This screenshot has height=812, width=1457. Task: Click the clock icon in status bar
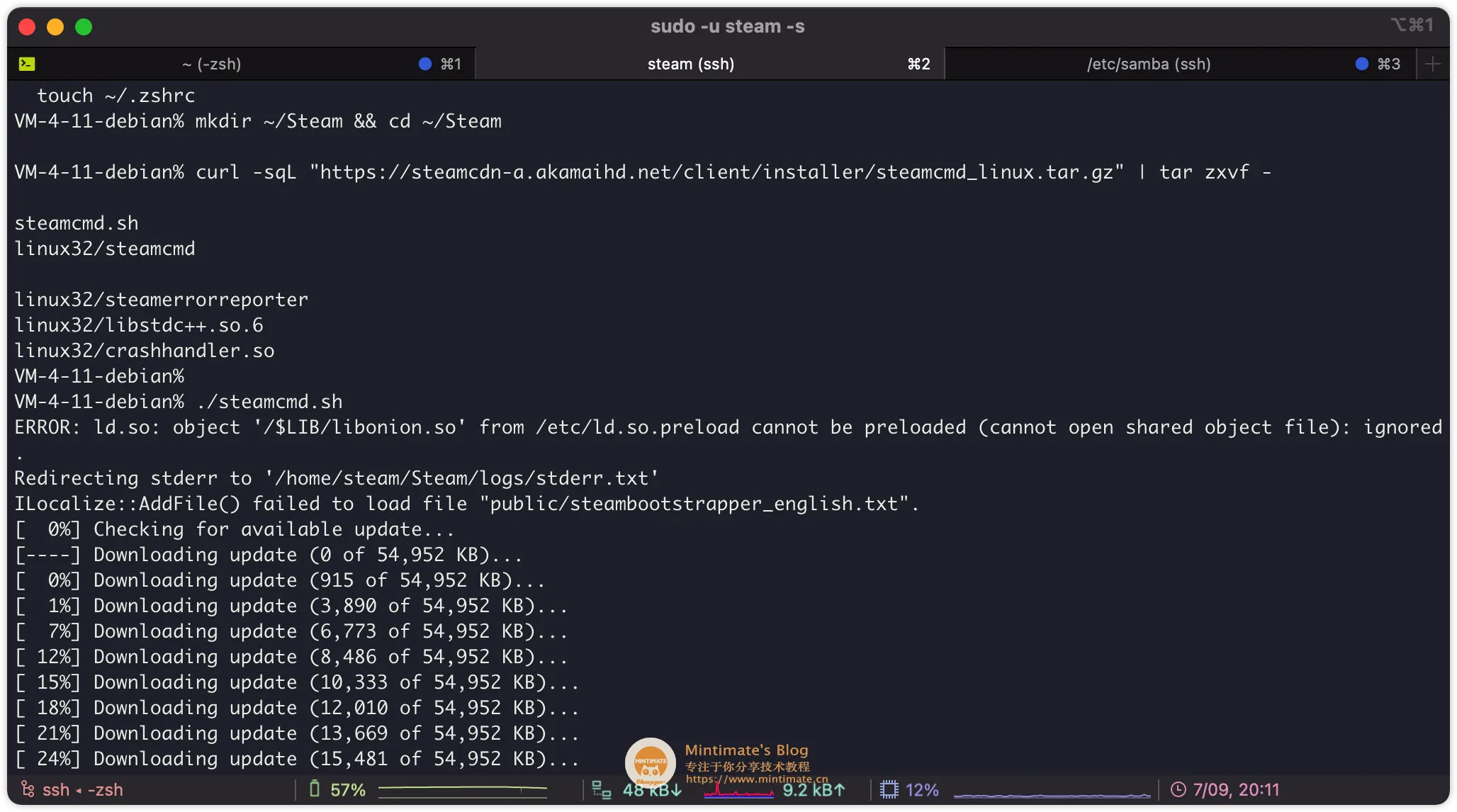(x=1178, y=789)
